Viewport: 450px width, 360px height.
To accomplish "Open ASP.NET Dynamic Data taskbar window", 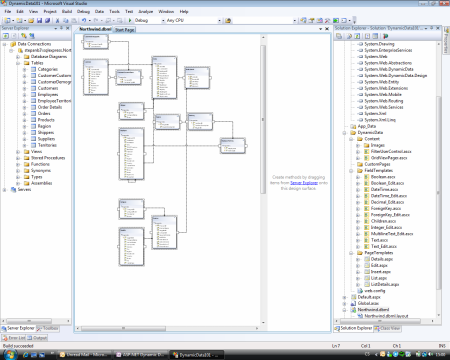I will (x=140, y=355).
